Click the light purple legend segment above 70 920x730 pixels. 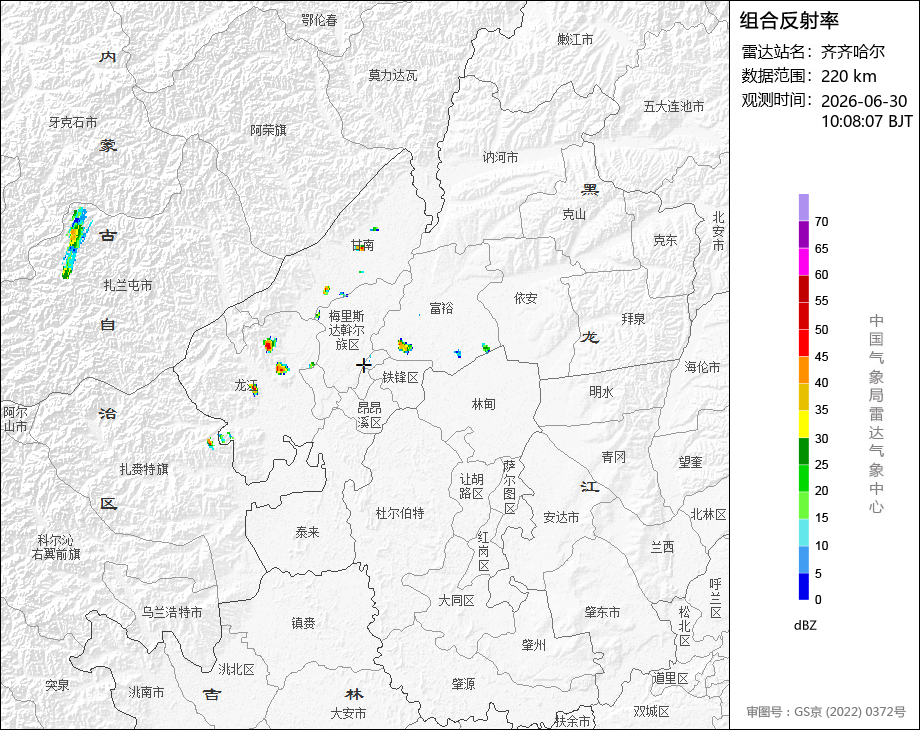pos(804,207)
